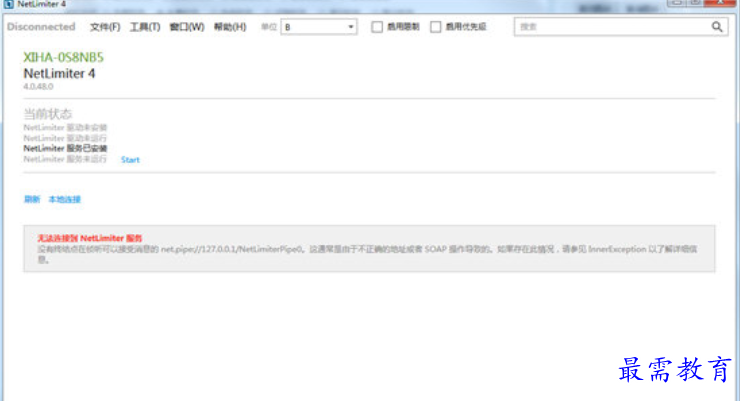Click the 当前状态 section heading
Viewport: 740px width, 401px height.
pos(47,114)
